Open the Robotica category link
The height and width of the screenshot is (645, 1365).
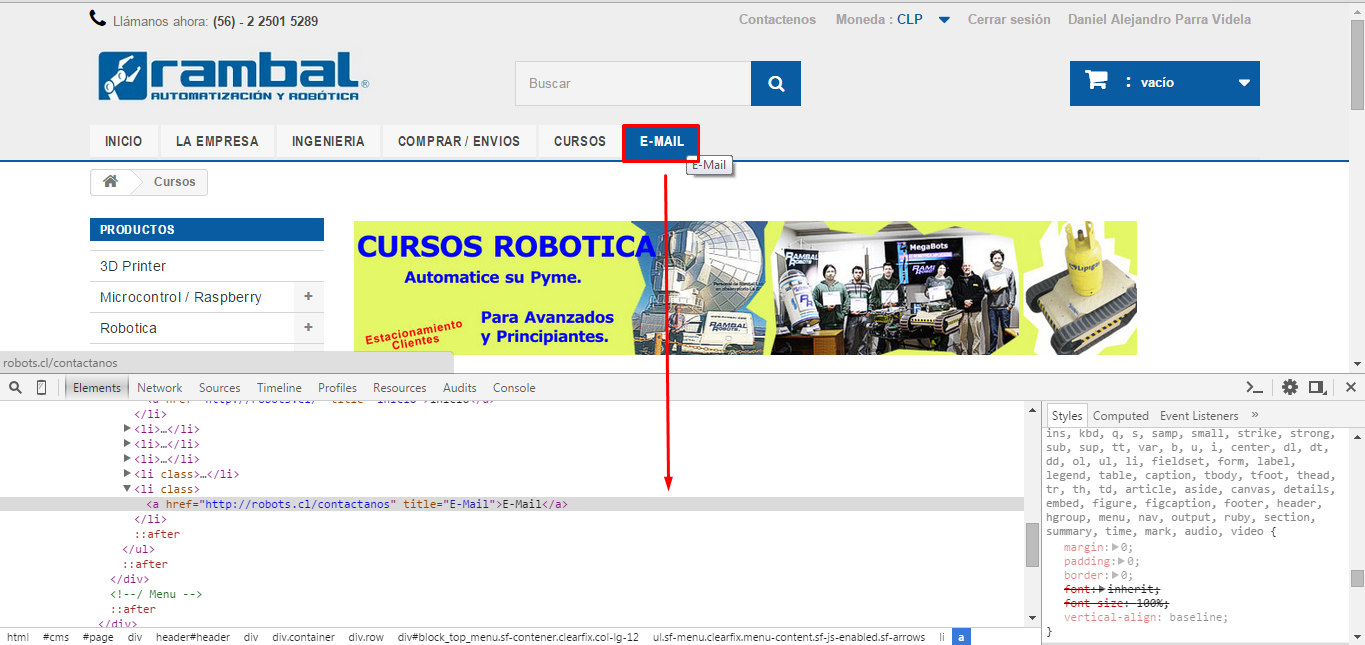(x=128, y=328)
